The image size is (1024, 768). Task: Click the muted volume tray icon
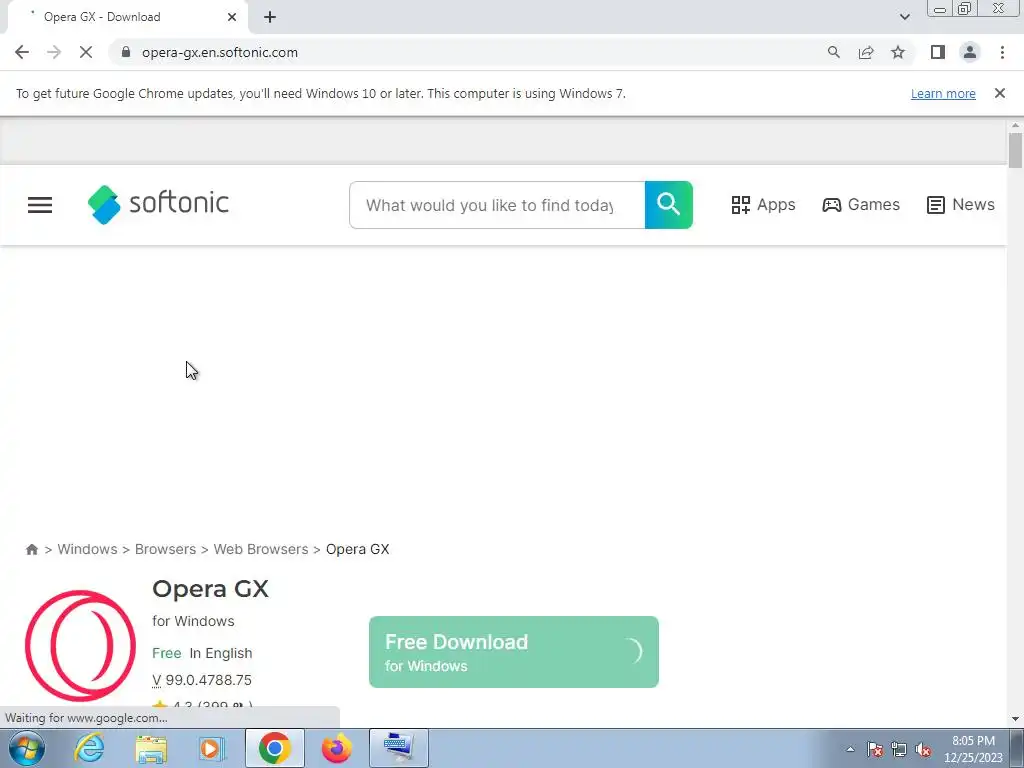point(923,749)
